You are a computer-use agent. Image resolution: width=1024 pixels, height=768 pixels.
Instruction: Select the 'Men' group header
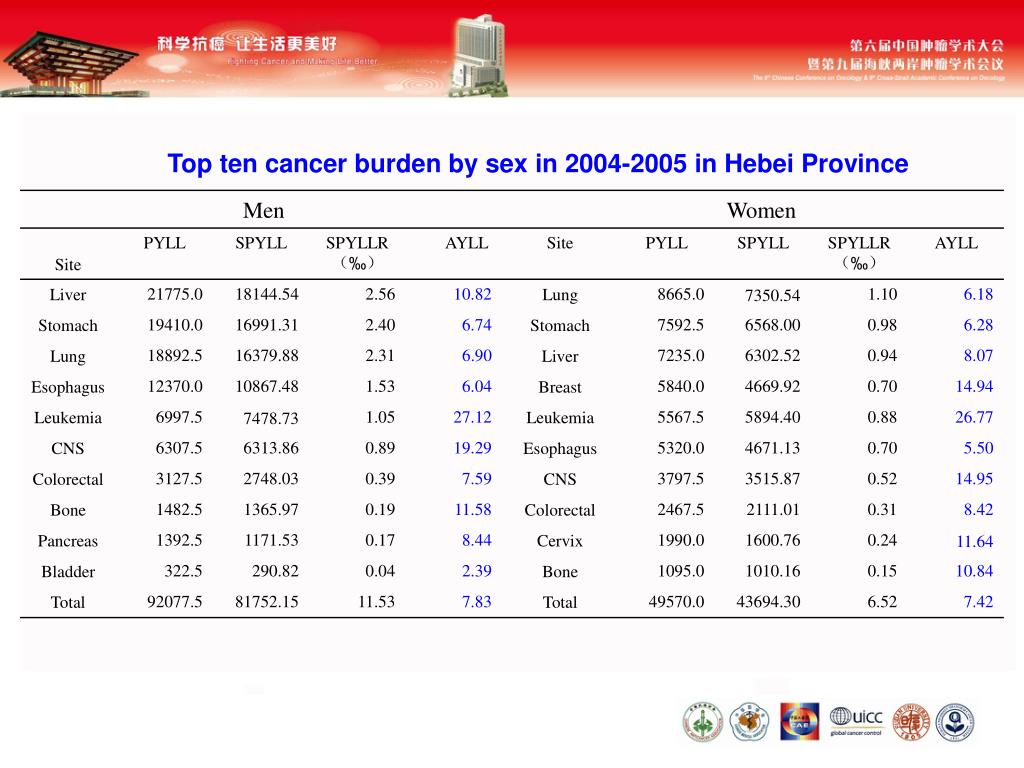(x=263, y=210)
